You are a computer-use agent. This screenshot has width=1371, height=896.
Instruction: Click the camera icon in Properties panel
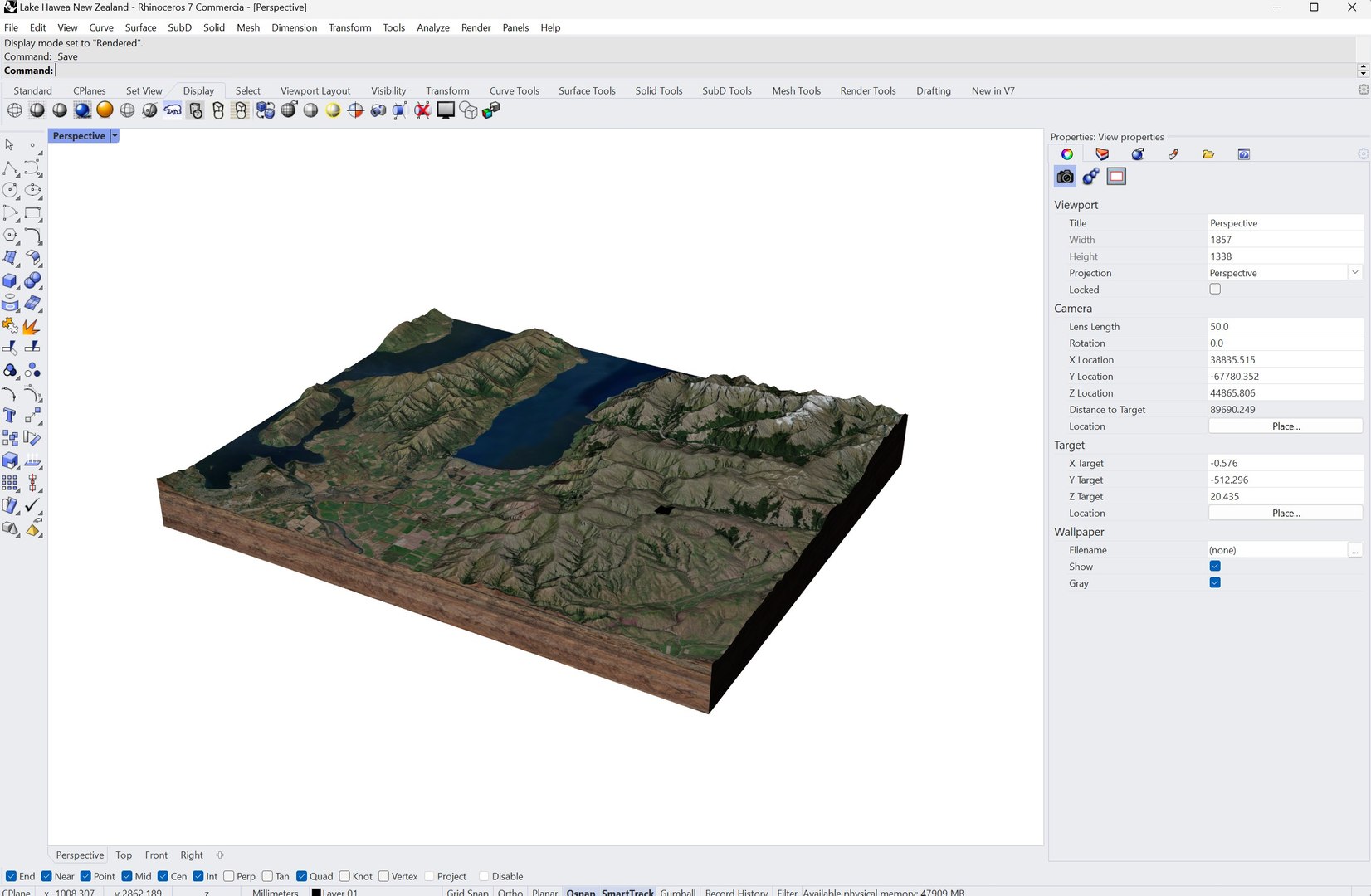pyautogui.click(x=1065, y=176)
